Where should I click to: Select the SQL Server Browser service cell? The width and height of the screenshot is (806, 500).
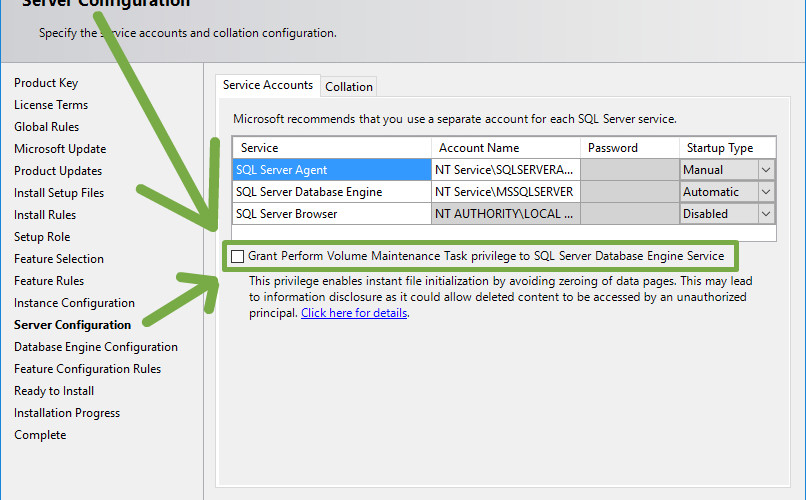click(332, 214)
